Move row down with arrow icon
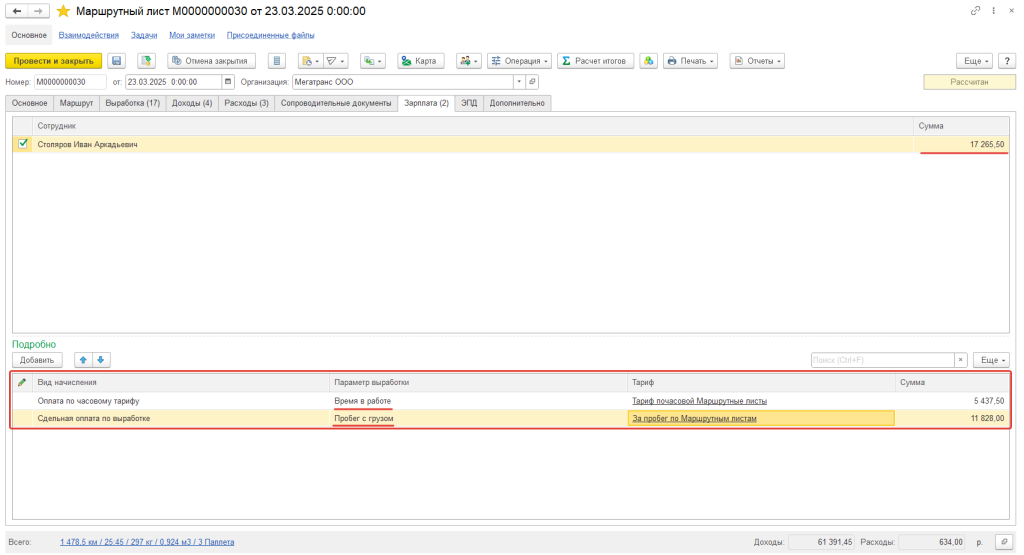The width and height of the screenshot is (1024, 555). [x=100, y=360]
